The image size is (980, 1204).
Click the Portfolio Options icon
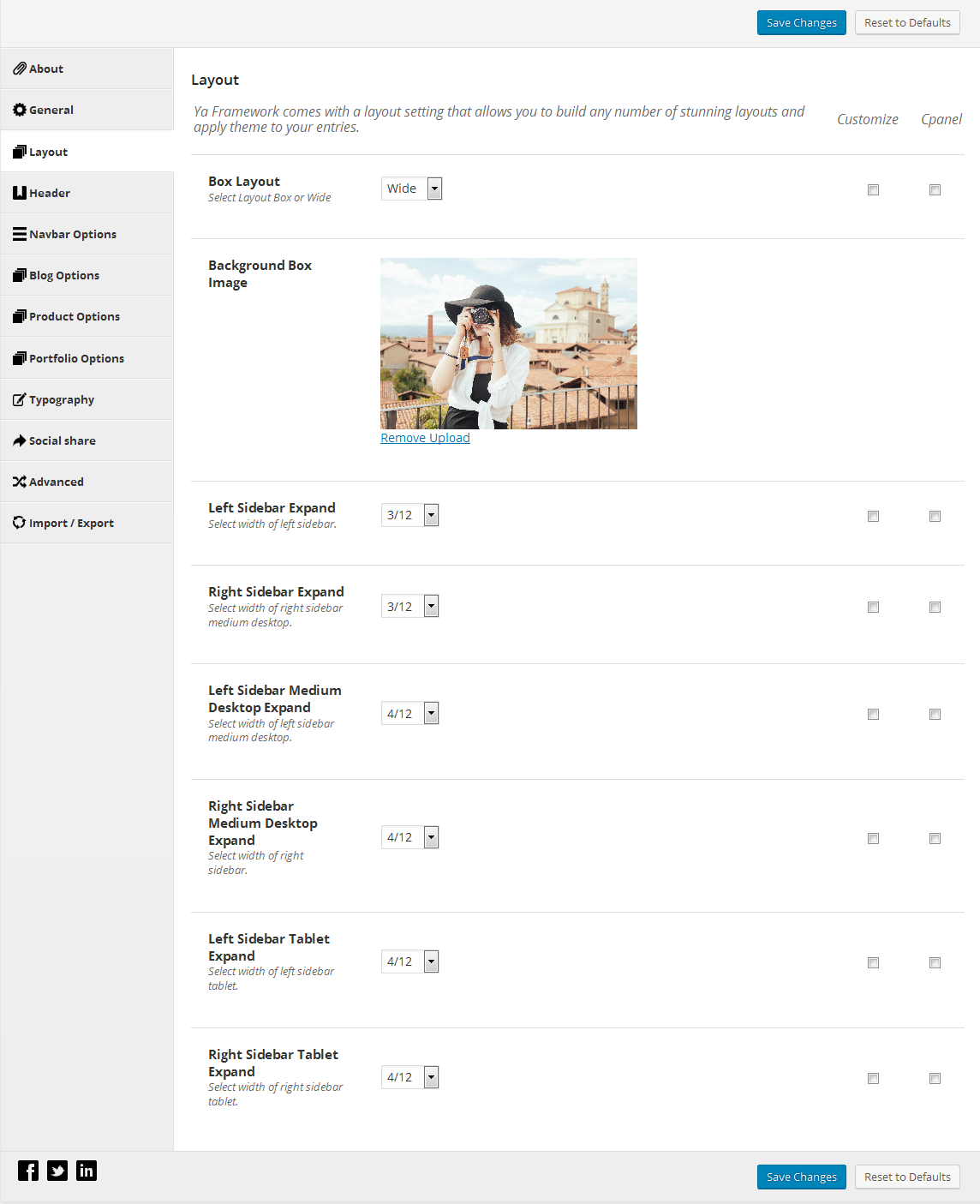tap(20, 358)
